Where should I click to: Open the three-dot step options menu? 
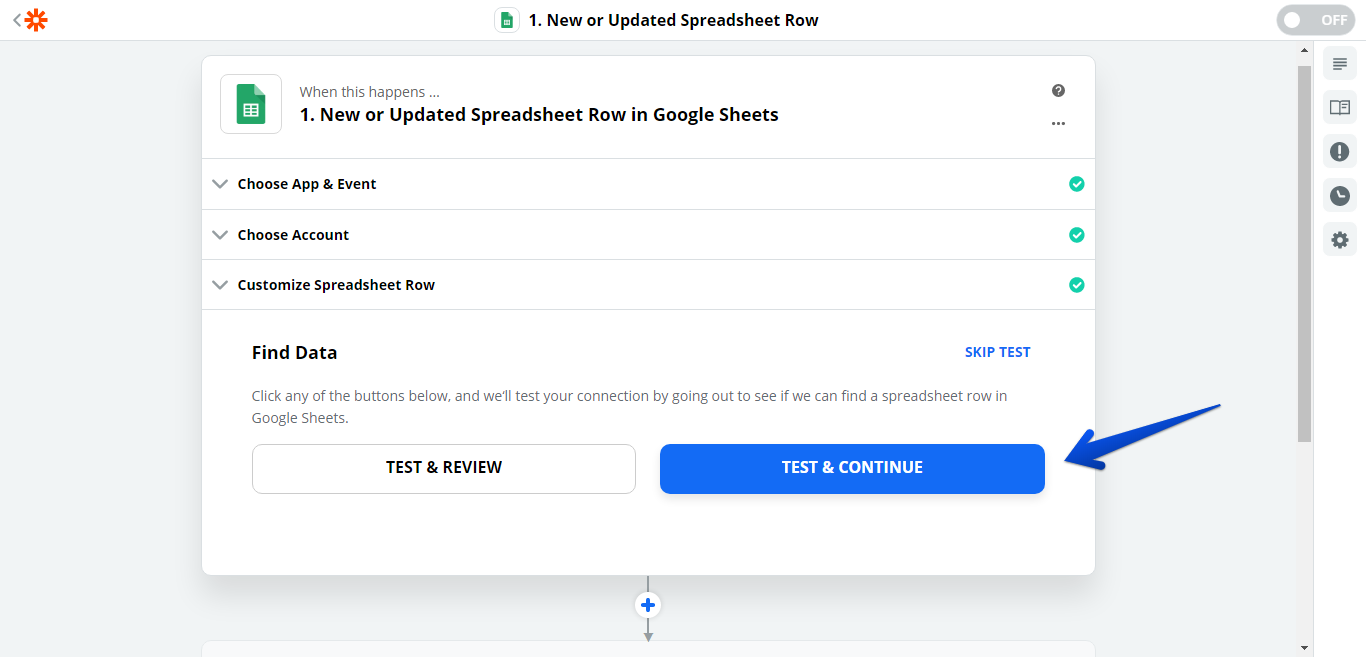pyautogui.click(x=1058, y=124)
